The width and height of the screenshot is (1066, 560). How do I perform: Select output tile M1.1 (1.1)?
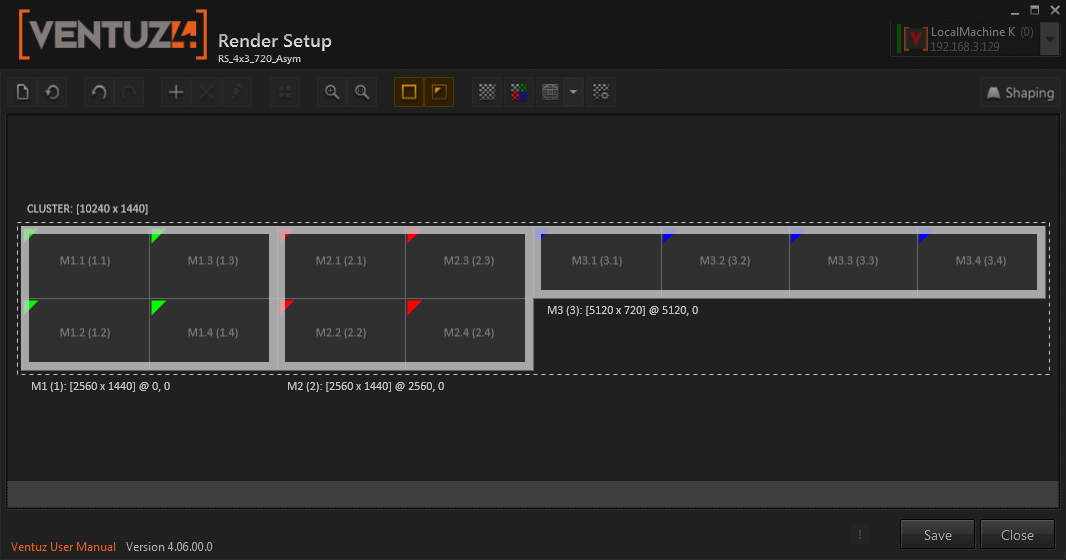(85, 261)
